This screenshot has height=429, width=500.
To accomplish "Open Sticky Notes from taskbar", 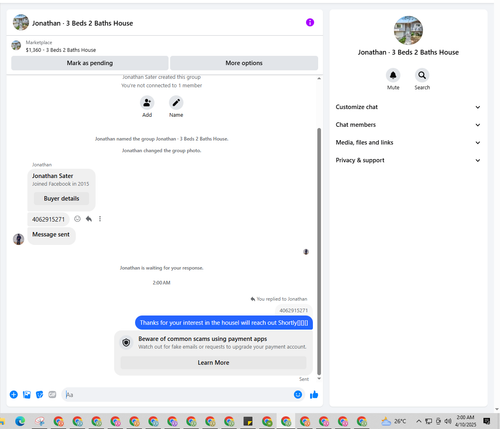I will tap(248, 421).
